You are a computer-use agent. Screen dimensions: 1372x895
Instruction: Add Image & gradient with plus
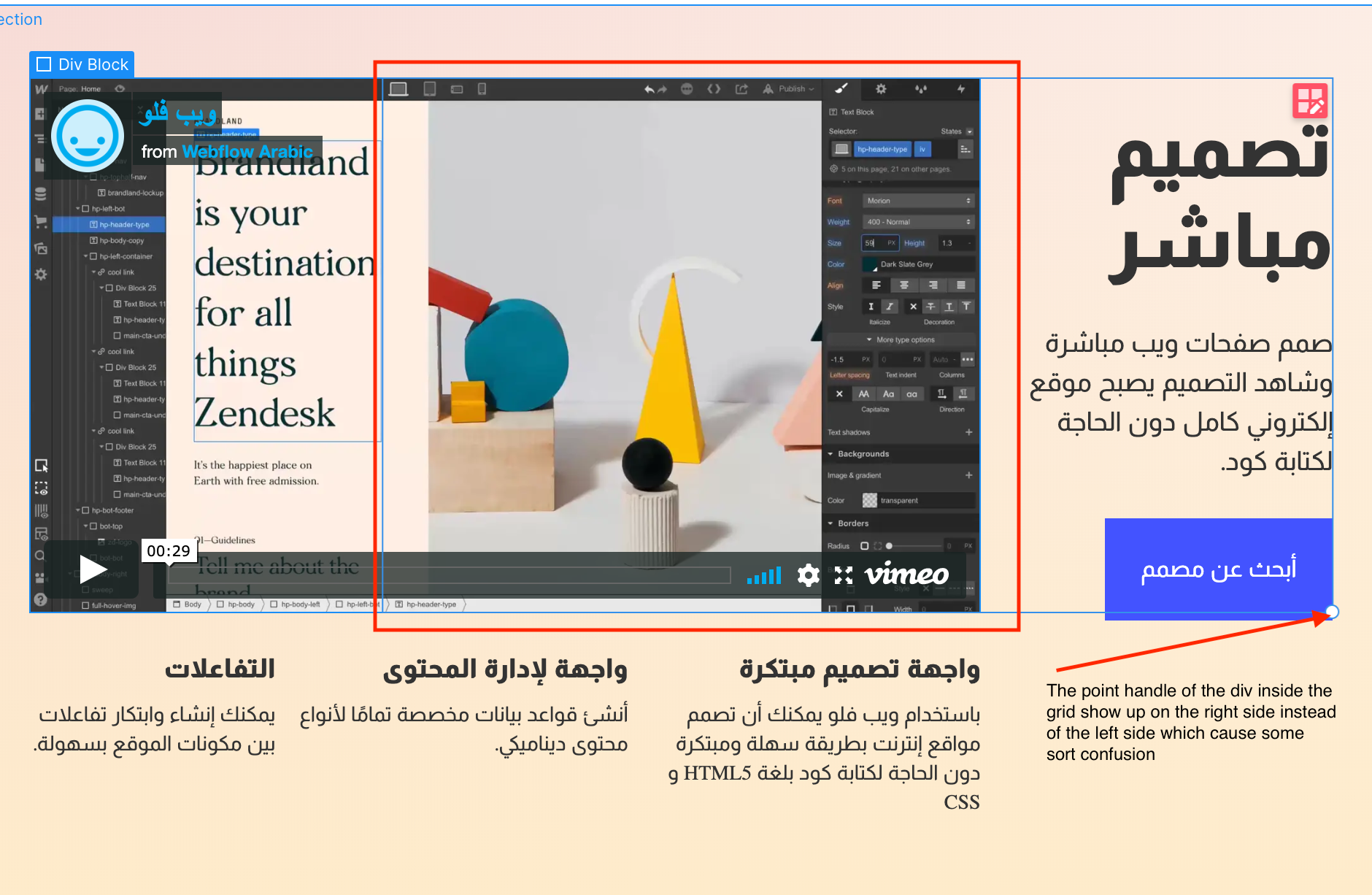click(968, 475)
